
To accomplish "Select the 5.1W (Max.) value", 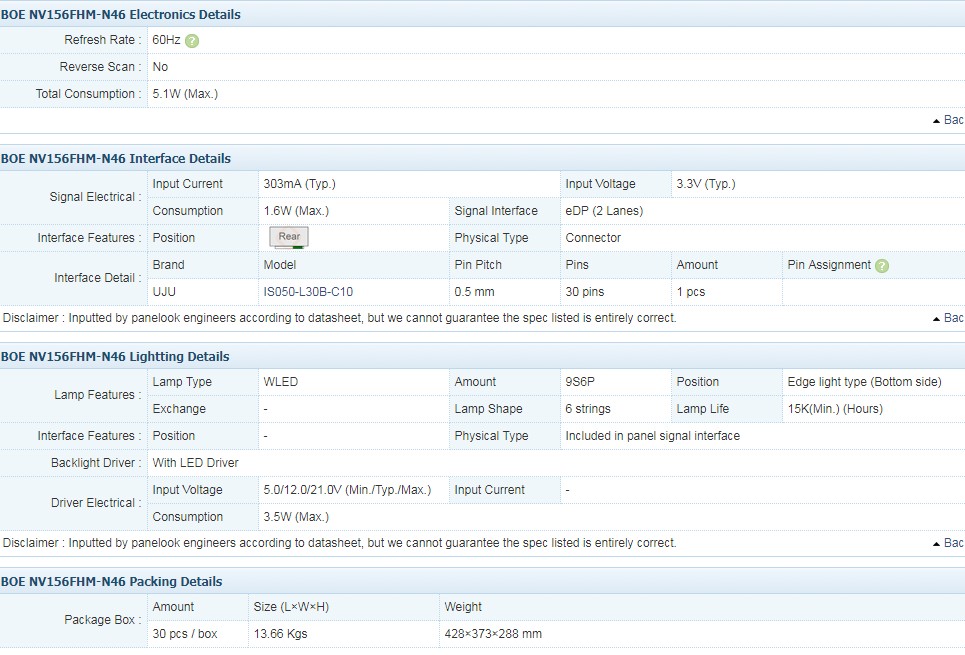I will point(185,94).
